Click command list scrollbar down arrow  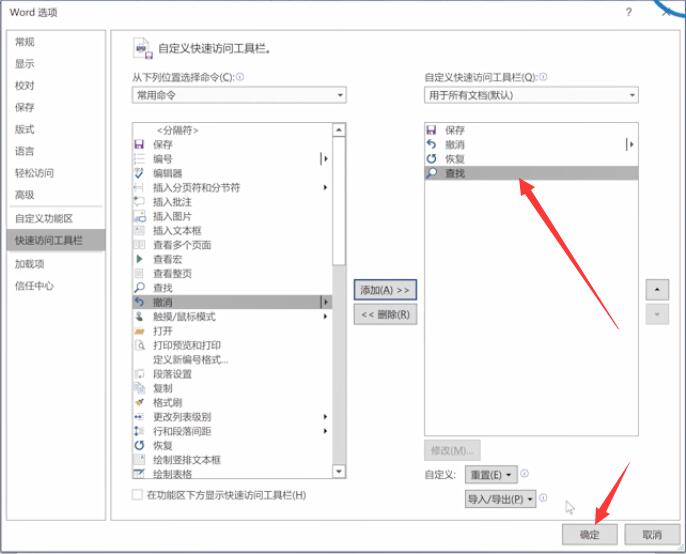click(339, 471)
